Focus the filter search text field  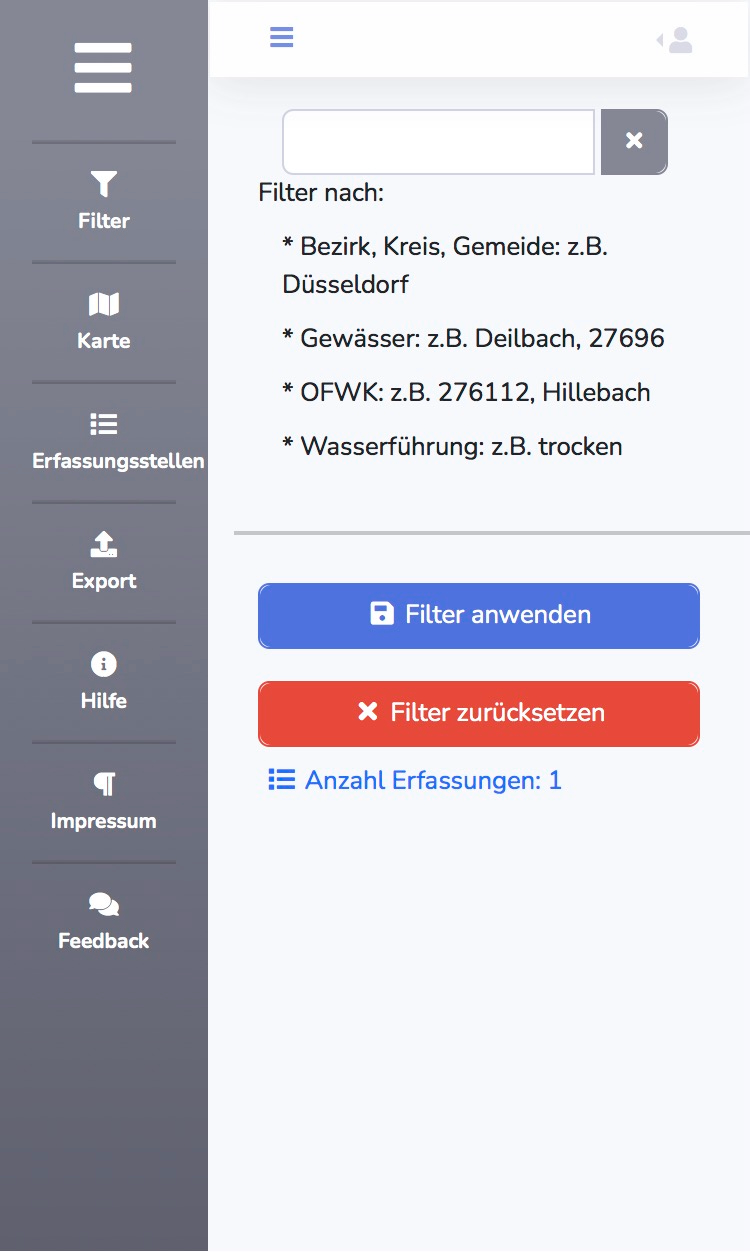click(439, 142)
